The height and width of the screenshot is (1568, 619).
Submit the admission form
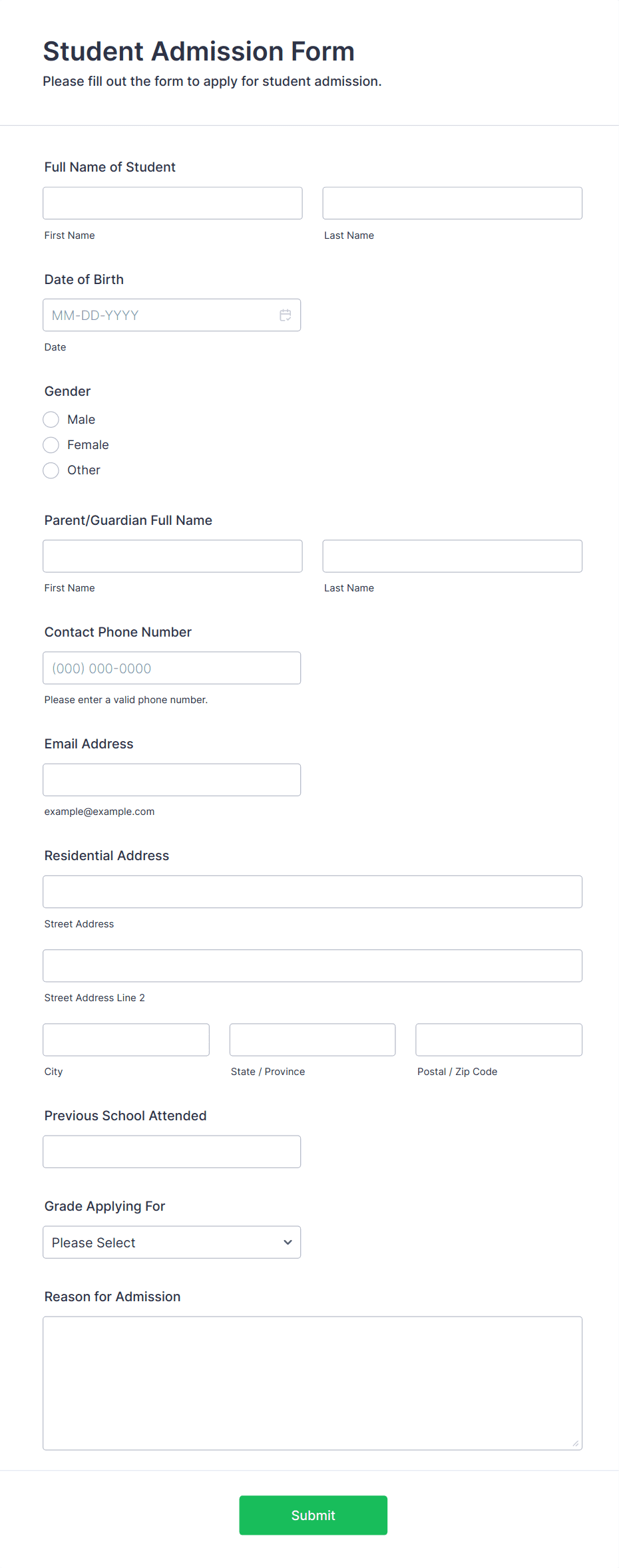[x=313, y=1515]
